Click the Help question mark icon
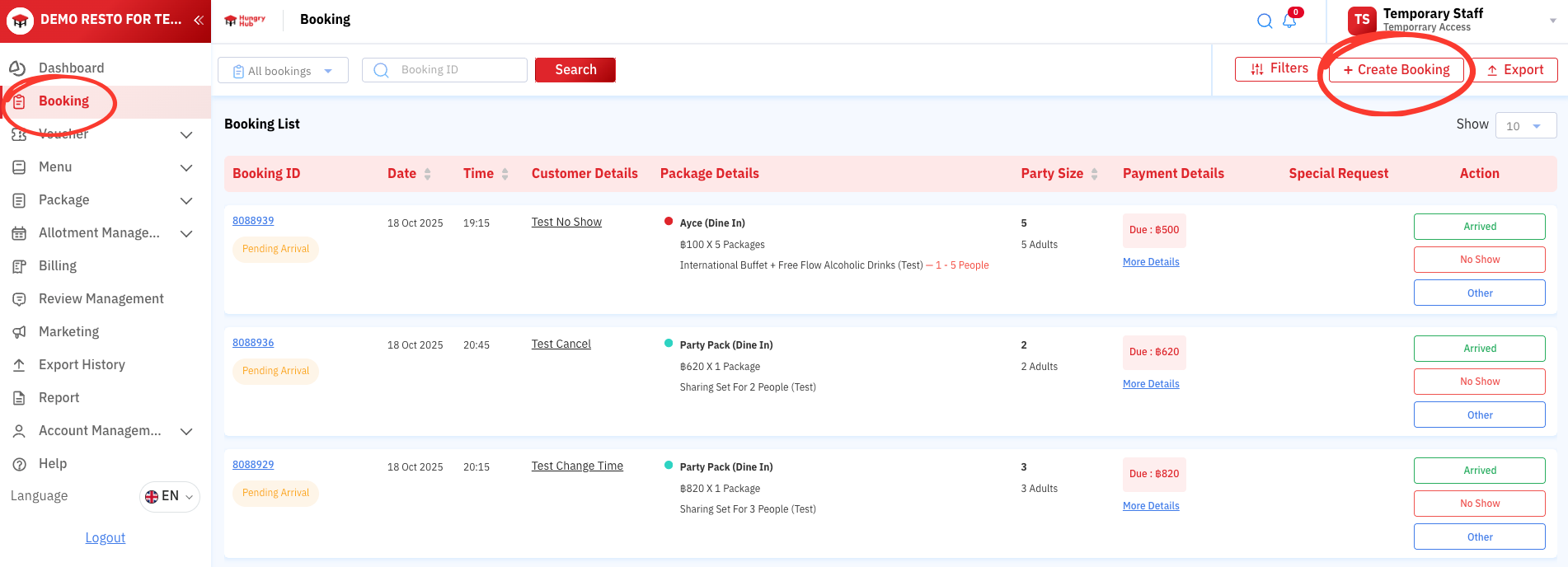Screen dimensions: 1568x567 point(19,464)
